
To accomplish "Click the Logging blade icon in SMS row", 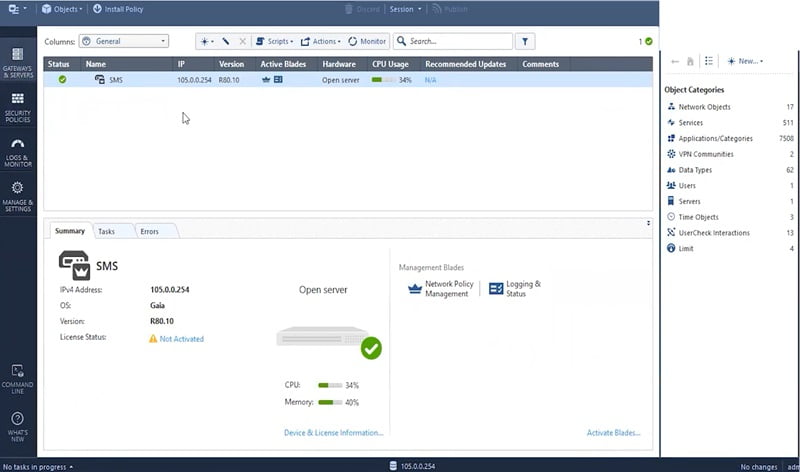I will pyautogui.click(x=278, y=80).
